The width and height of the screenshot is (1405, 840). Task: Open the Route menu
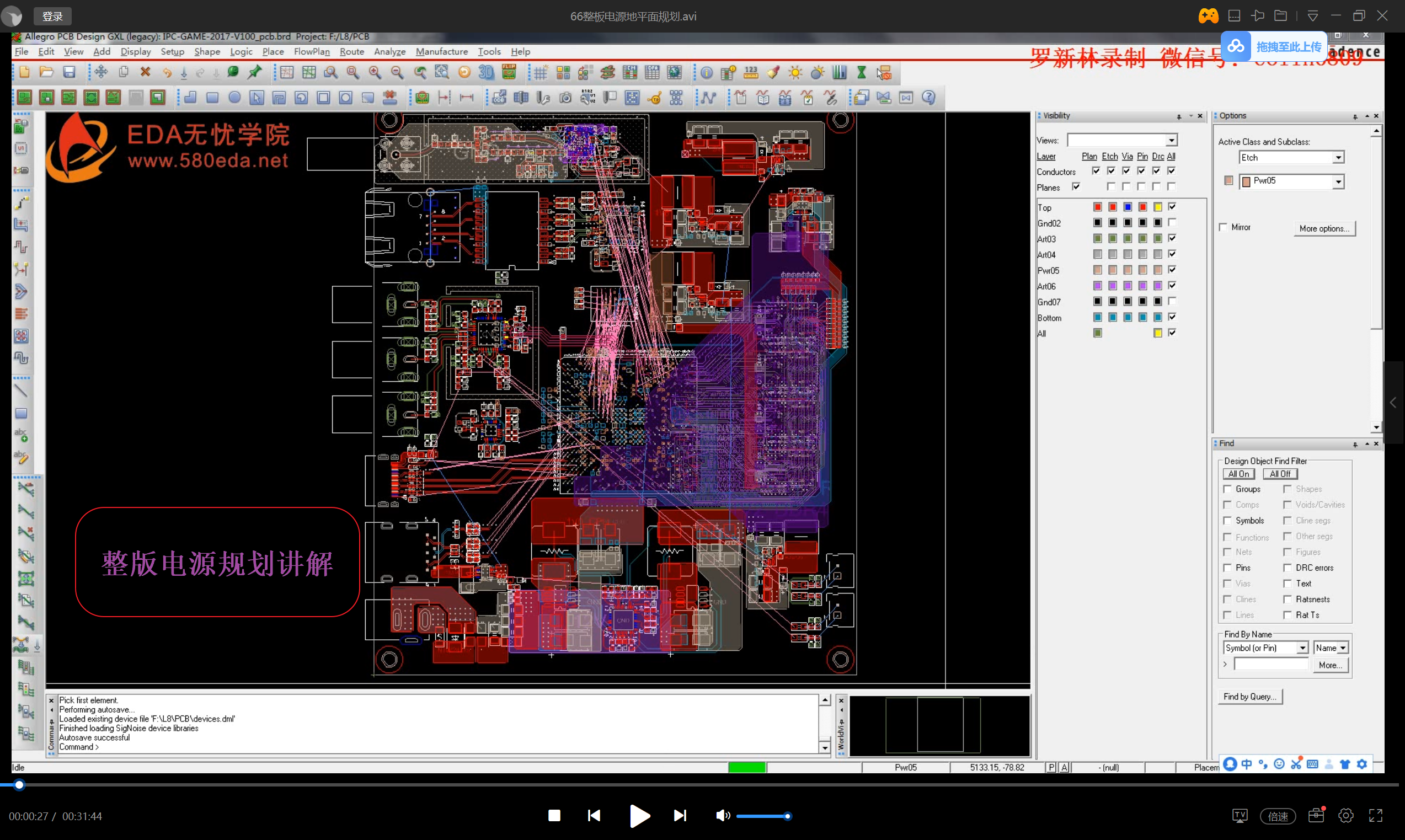(x=351, y=51)
